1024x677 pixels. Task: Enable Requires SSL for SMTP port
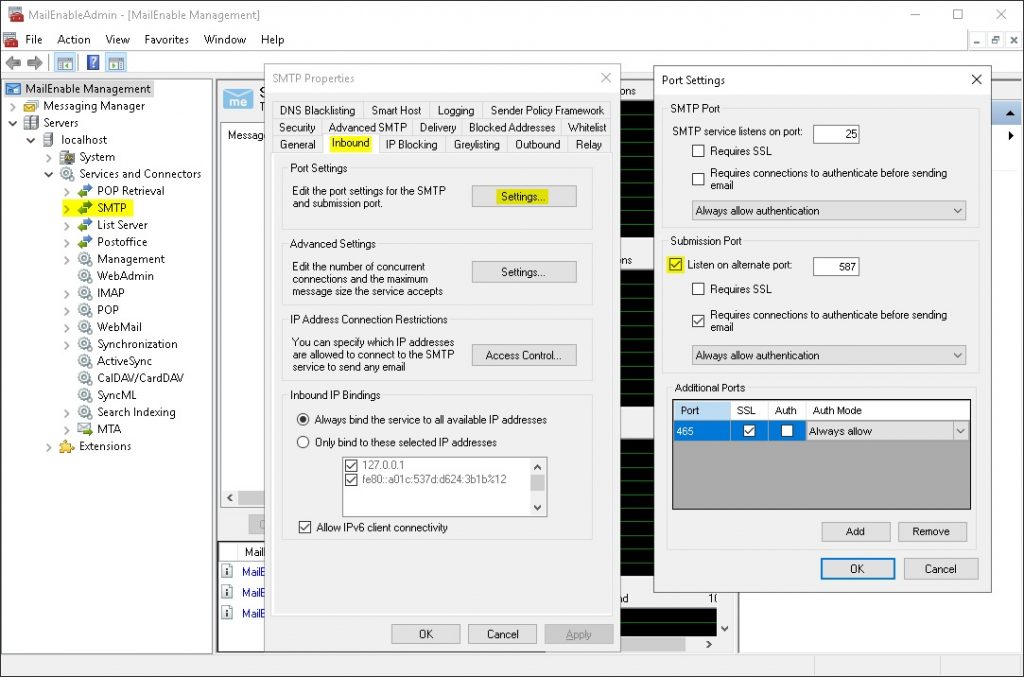(698, 151)
